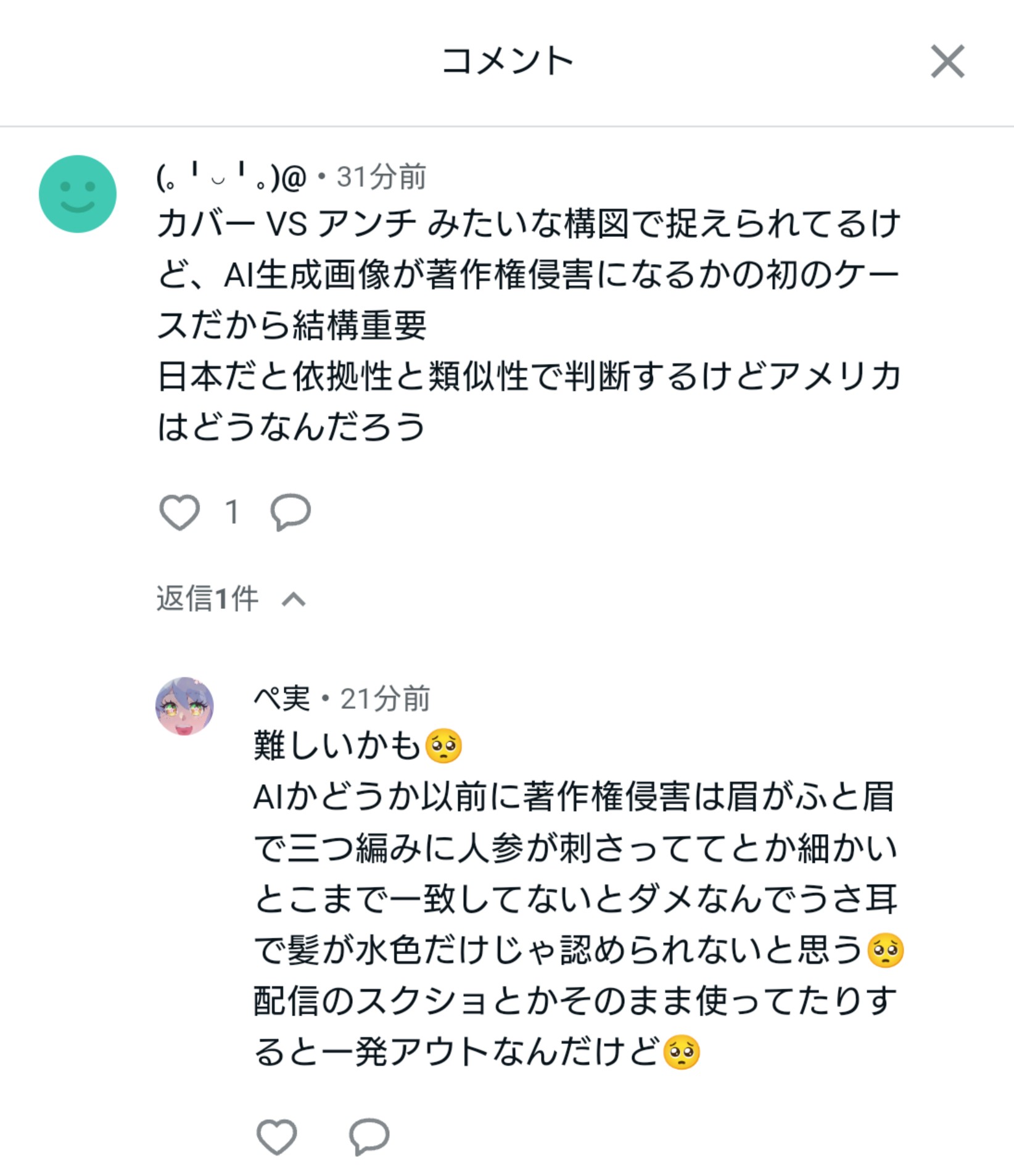Viewport: 1014px width, 1176px height.
Task: Open the green smiley avatar profile
Action: (78, 194)
